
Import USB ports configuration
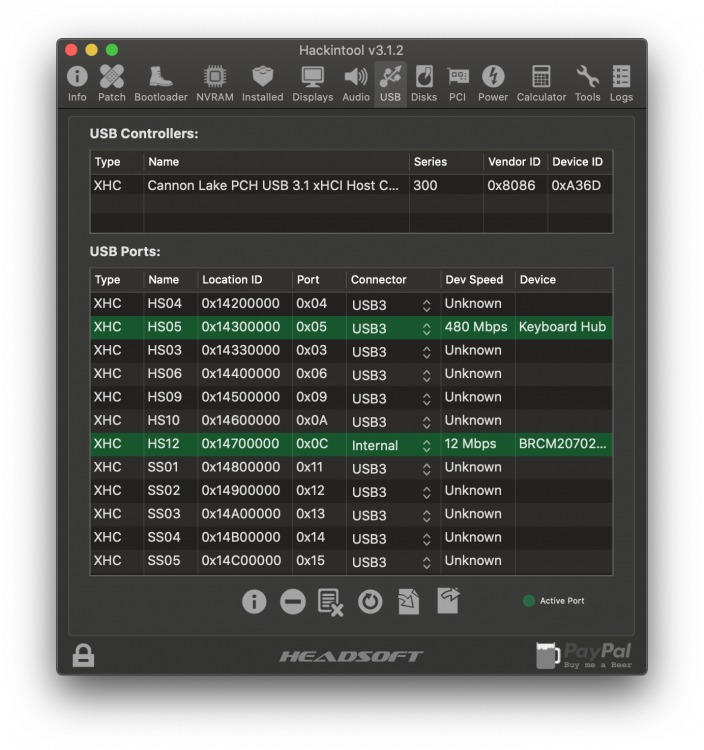(x=408, y=601)
